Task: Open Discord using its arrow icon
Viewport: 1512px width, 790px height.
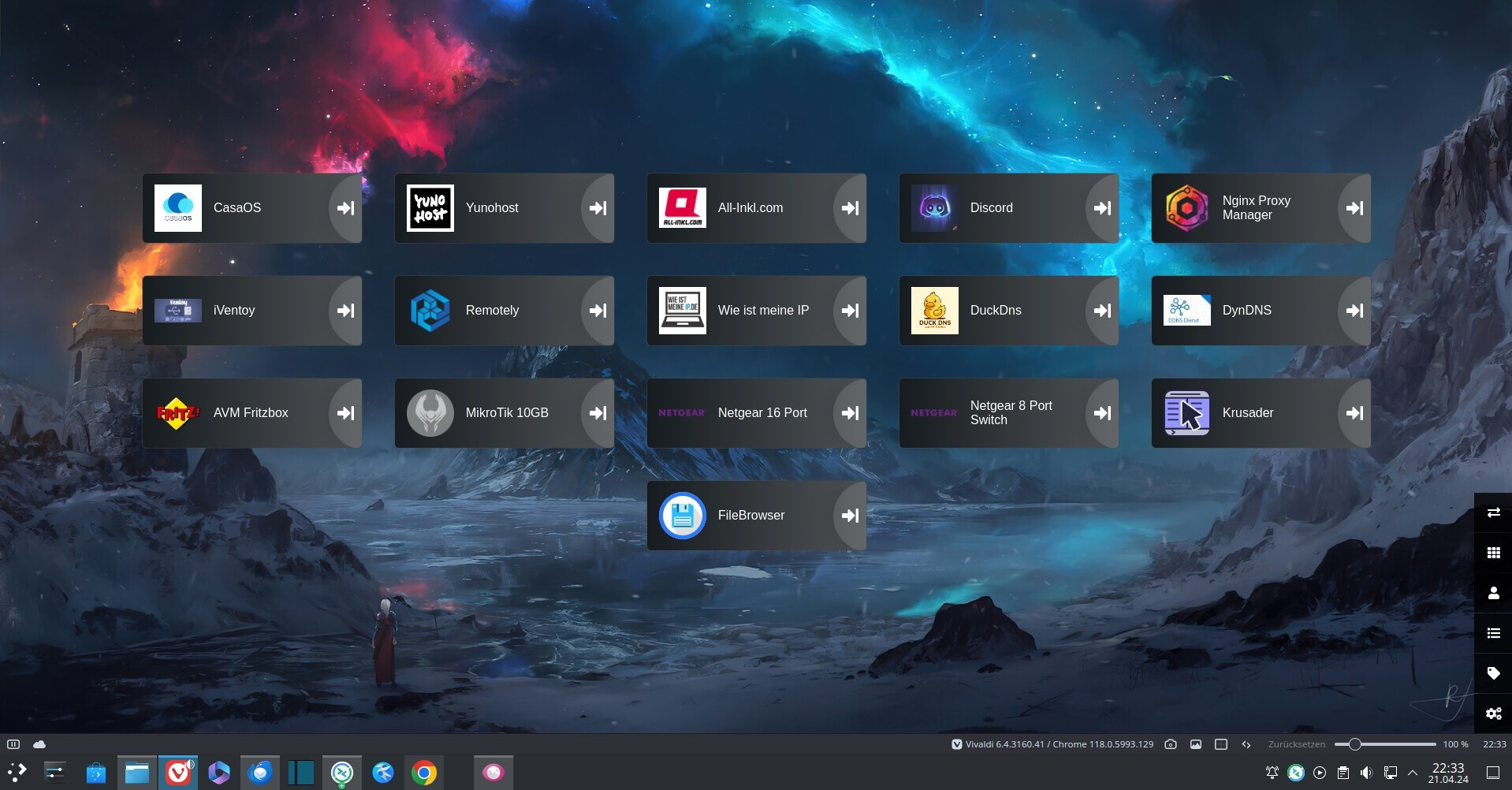Action: (x=1102, y=208)
